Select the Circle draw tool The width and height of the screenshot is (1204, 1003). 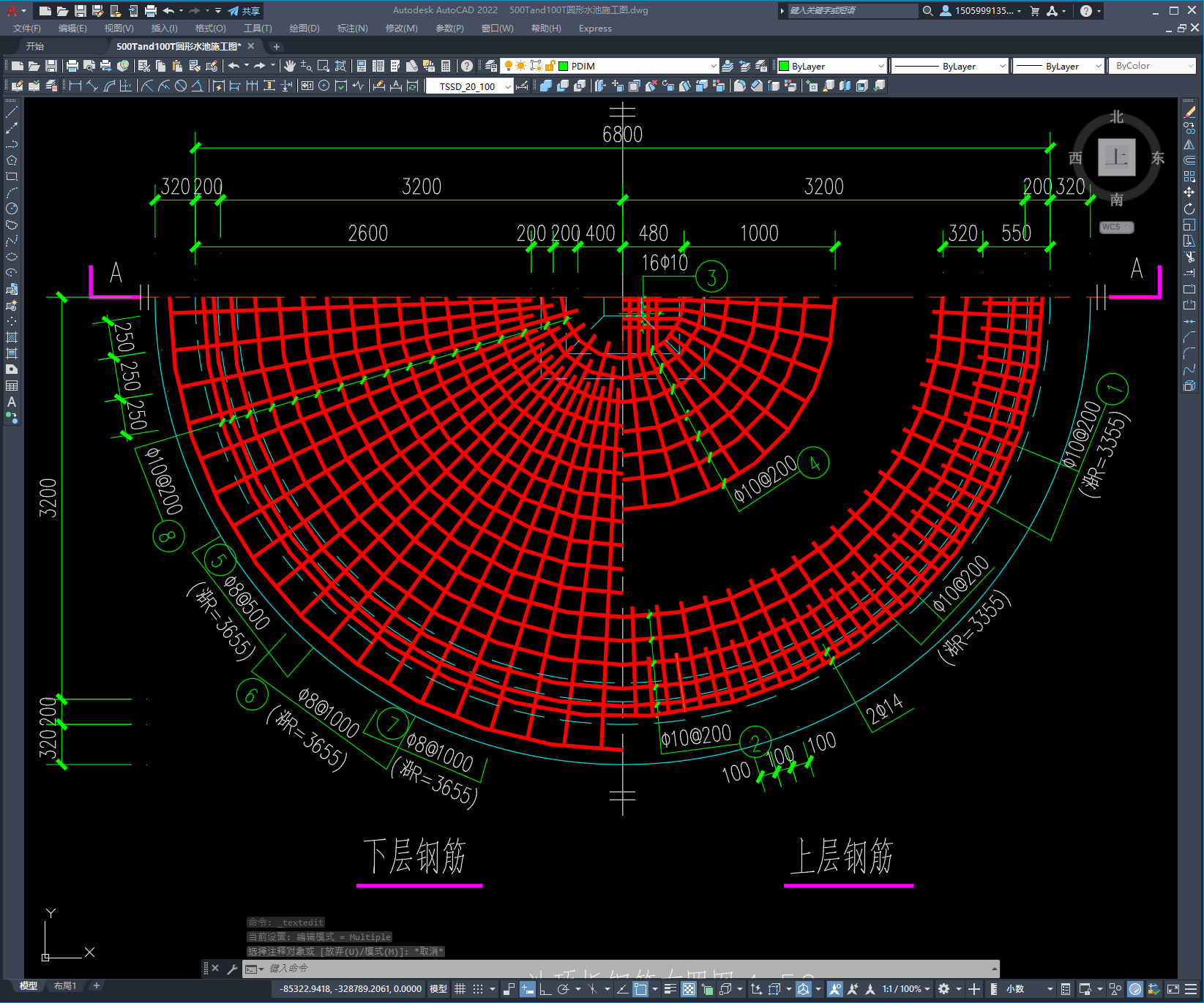(x=12, y=209)
